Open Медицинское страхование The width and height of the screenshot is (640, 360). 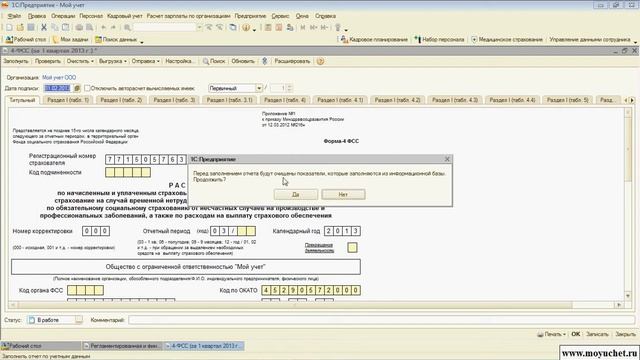pyautogui.click(x=507, y=40)
